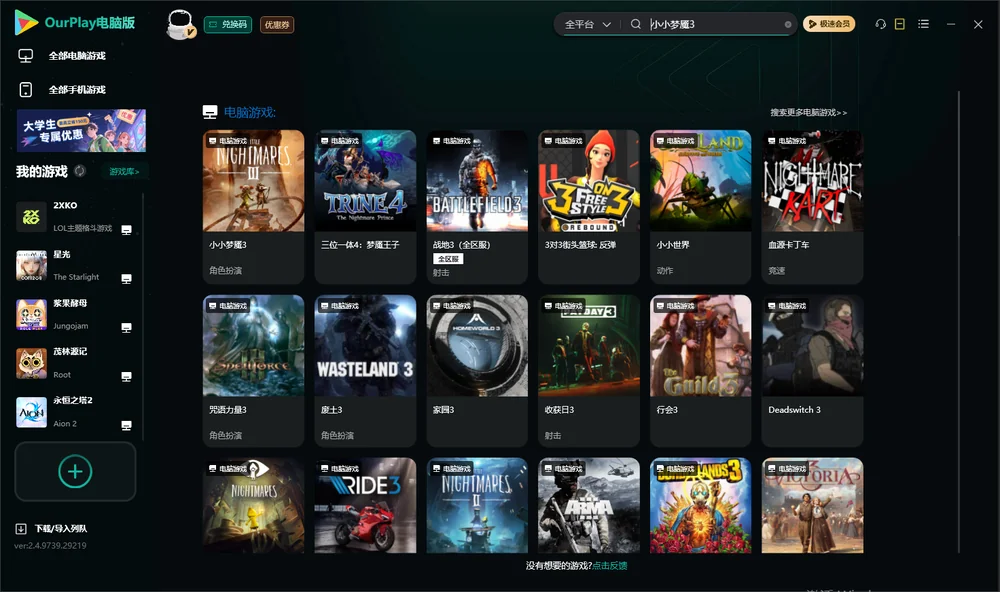Click the PC icon beside Aion 2
This screenshot has height=592, width=1000.
[126, 426]
